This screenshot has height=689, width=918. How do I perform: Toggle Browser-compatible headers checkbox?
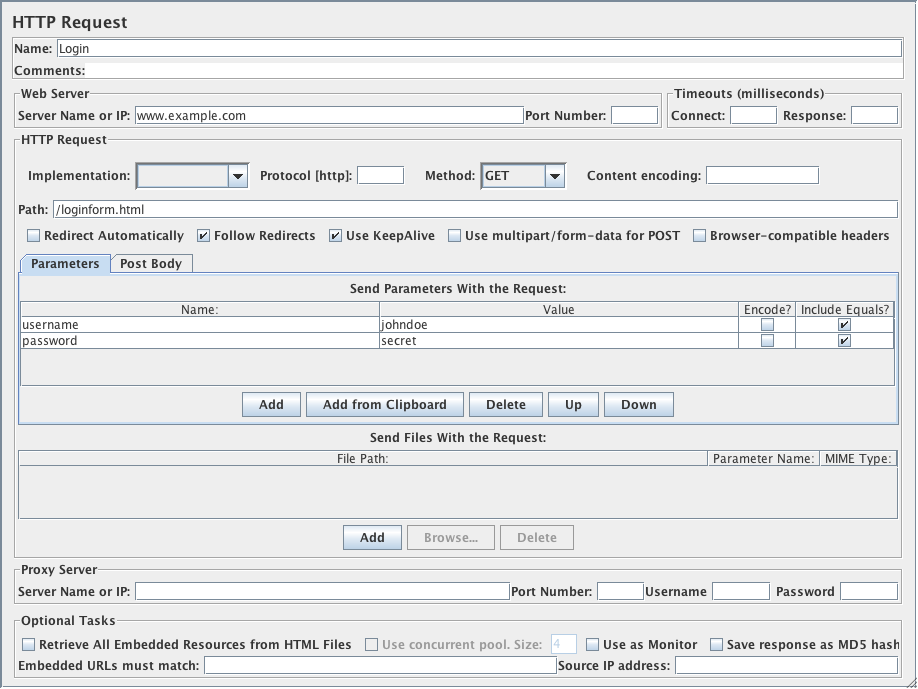pos(700,236)
